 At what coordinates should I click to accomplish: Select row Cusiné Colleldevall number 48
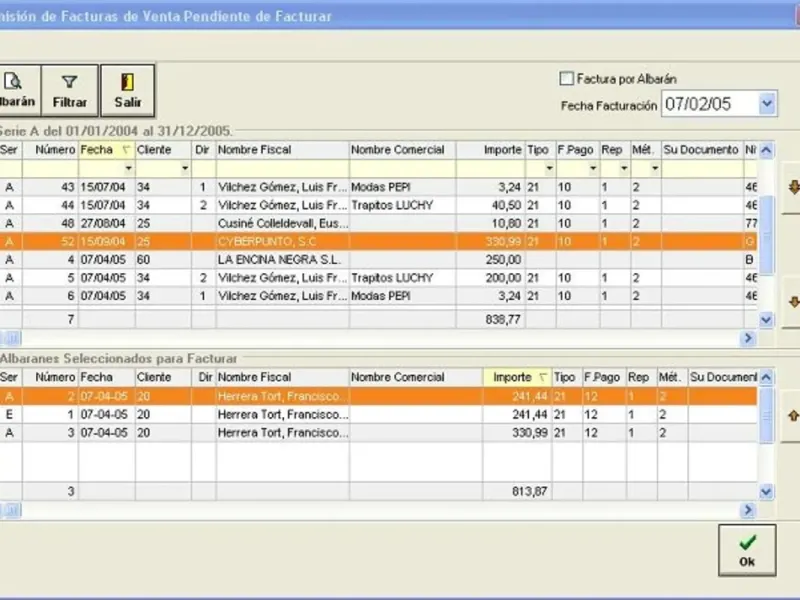(x=378, y=223)
